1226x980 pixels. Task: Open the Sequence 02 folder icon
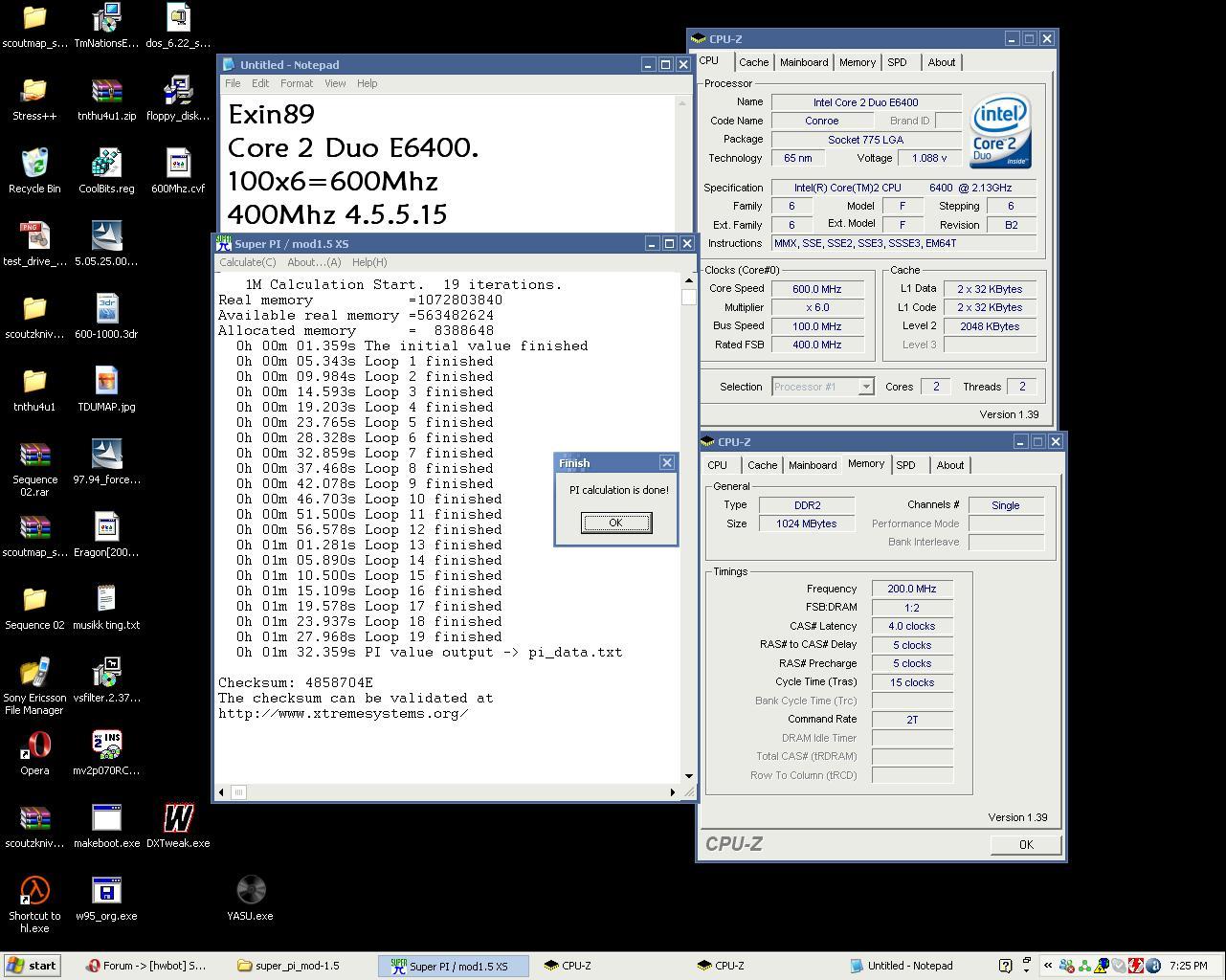point(34,607)
